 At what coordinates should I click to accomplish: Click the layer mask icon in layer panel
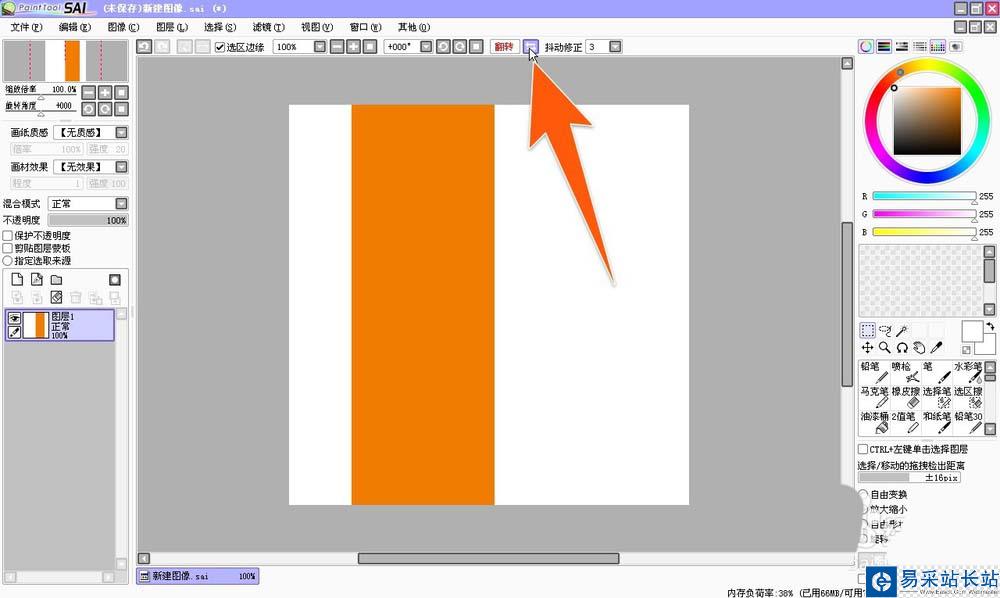(115, 279)
